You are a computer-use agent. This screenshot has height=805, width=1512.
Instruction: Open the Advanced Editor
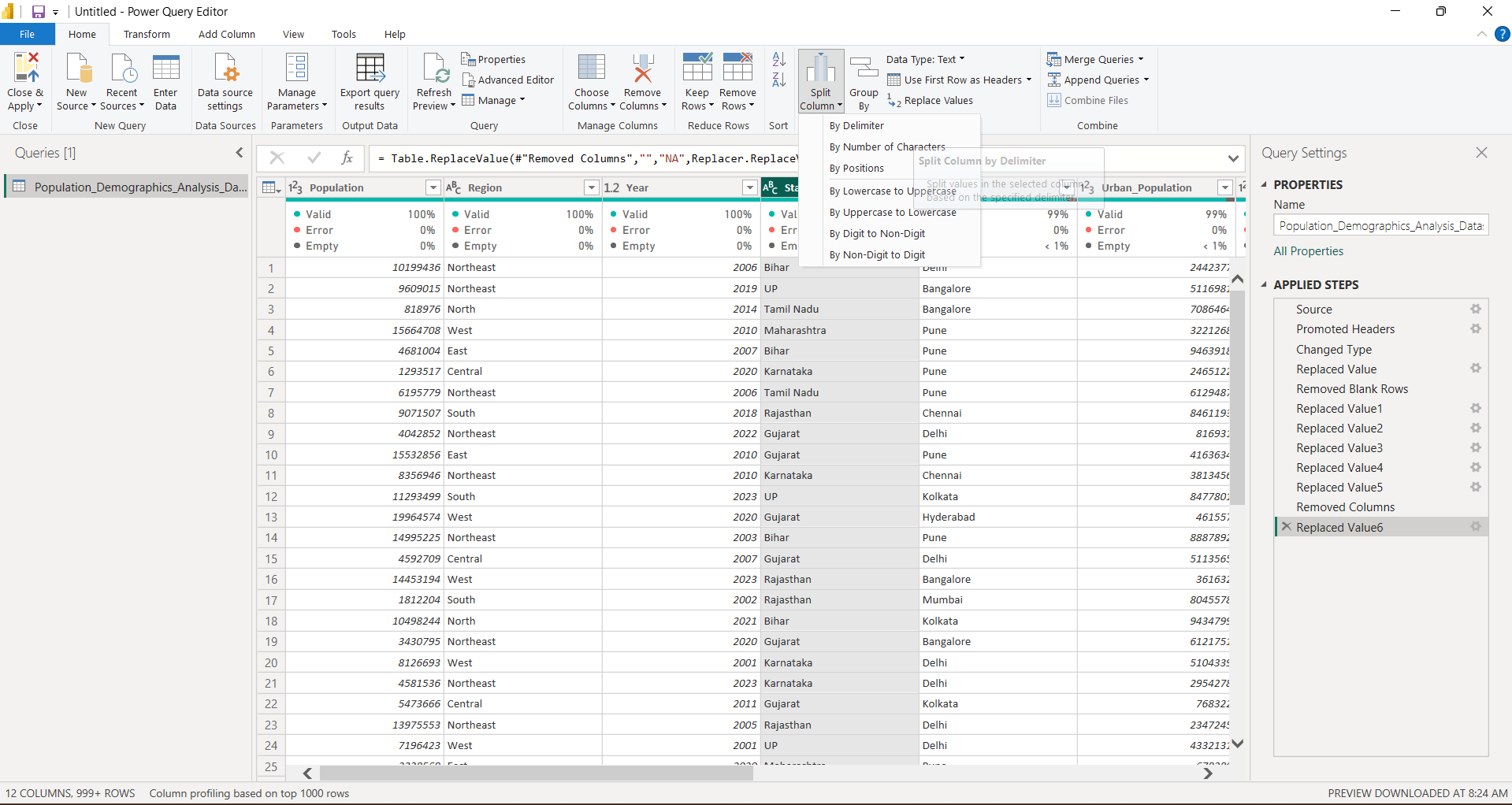coord(507,80)
